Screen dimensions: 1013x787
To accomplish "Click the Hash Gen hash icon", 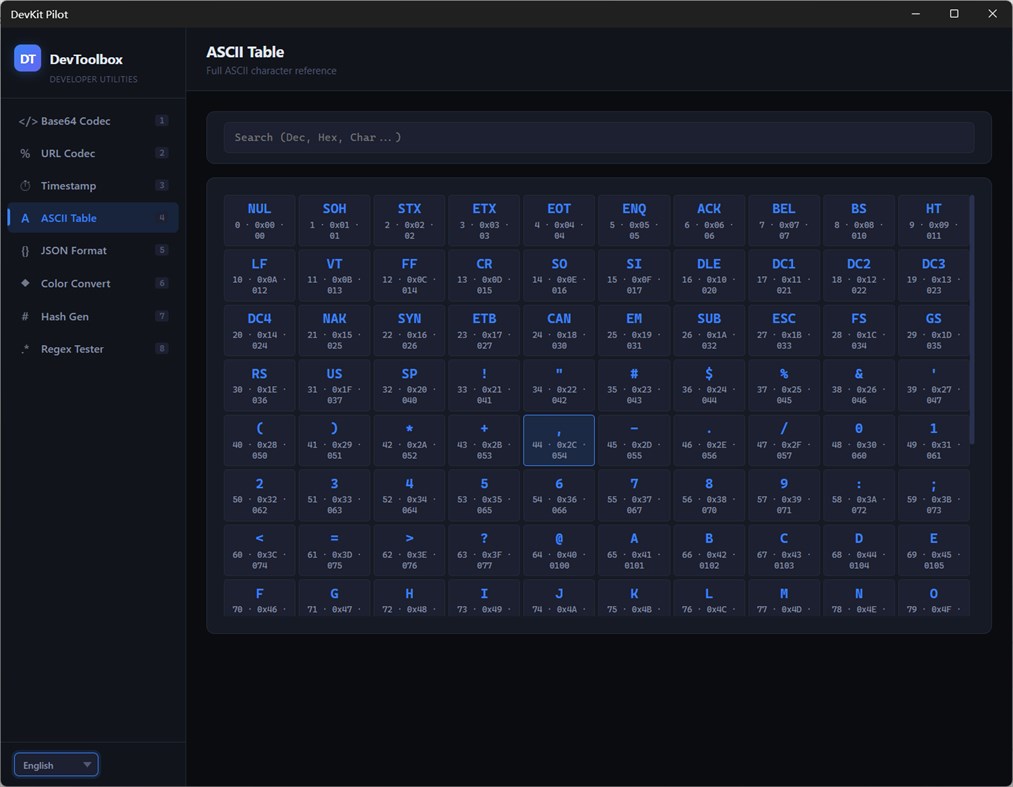I will [x=25, y=317].
